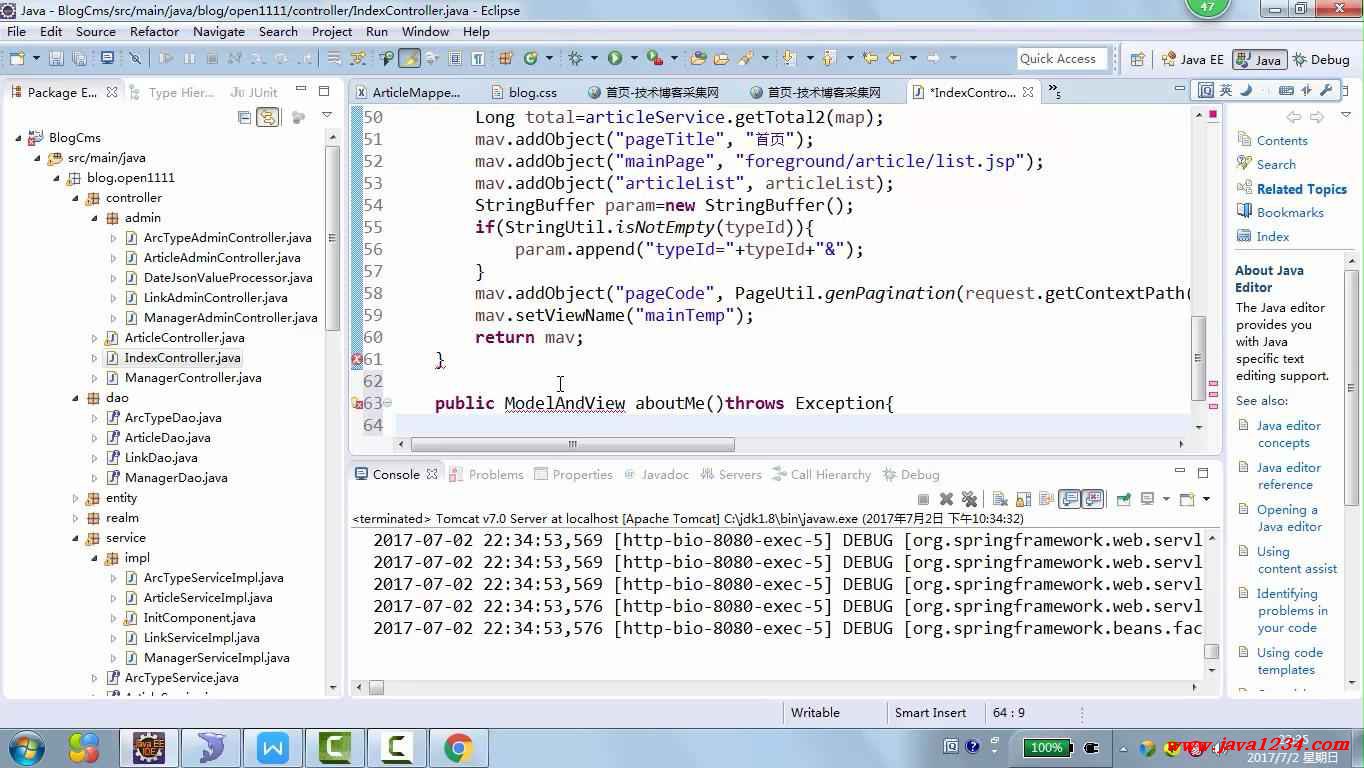This screenshot has height=768, width=1364.
Task: Show hidden editor tabs list chevron
Action: pos(1054,92)
